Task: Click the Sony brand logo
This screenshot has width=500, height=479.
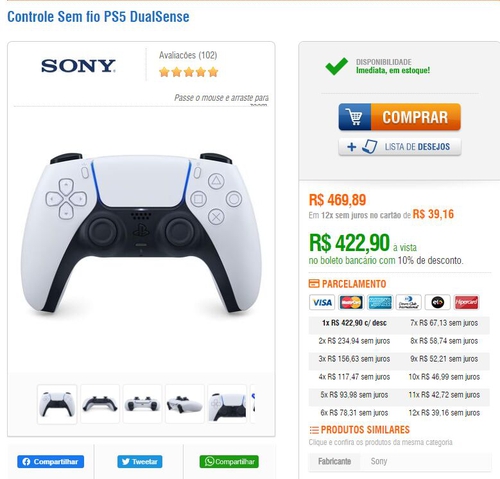Action: (78, 66)
